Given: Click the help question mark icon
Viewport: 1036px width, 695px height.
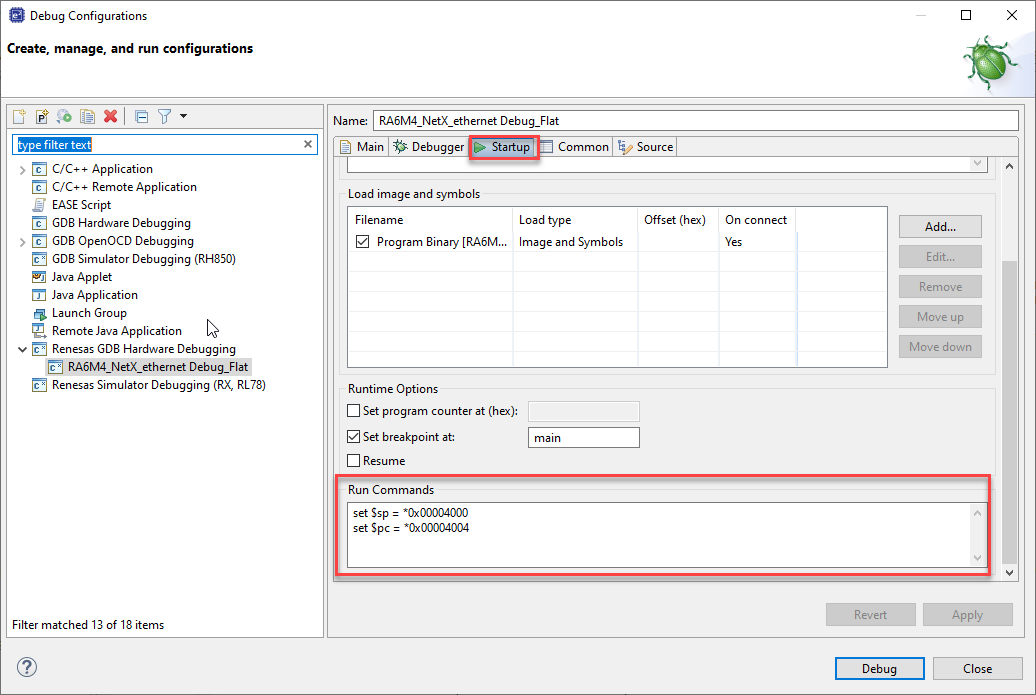Looking at the screenshot, I should point(27,667).
